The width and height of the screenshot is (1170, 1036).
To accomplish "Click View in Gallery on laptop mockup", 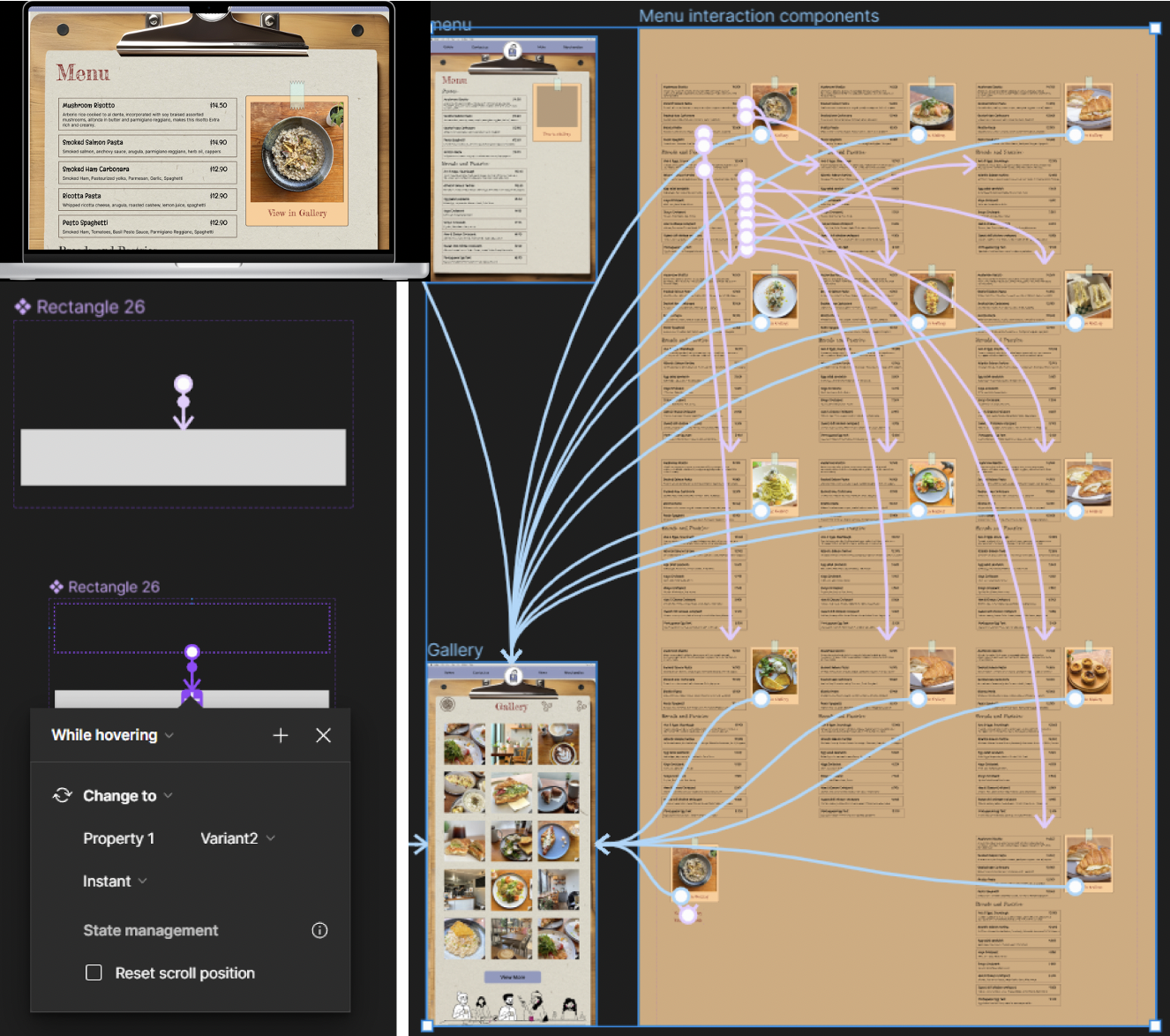I will [x=297, y=213].
